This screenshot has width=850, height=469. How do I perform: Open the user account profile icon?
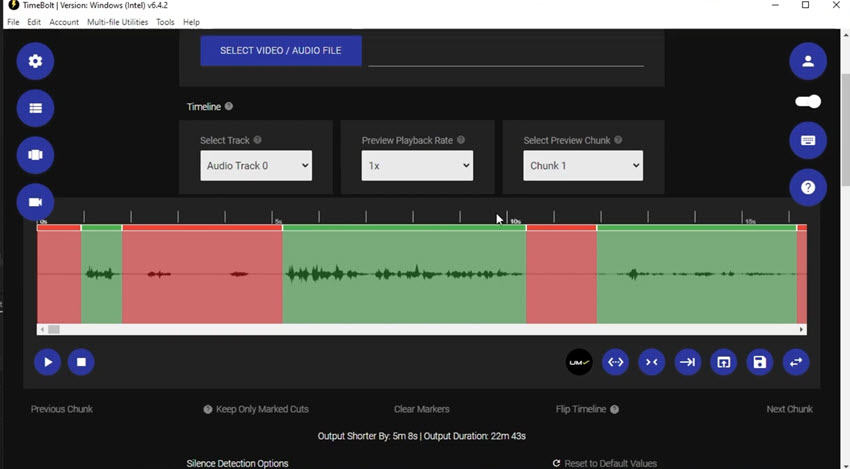(x=808, y=61)
